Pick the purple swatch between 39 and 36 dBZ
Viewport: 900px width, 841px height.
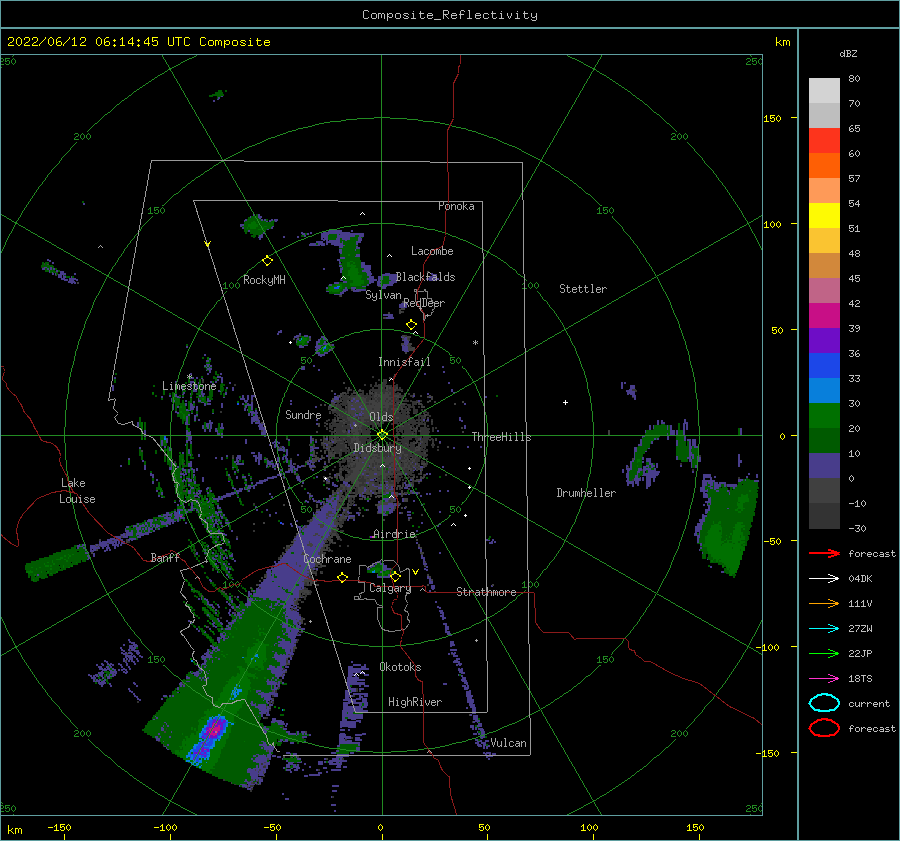(824, 340)
